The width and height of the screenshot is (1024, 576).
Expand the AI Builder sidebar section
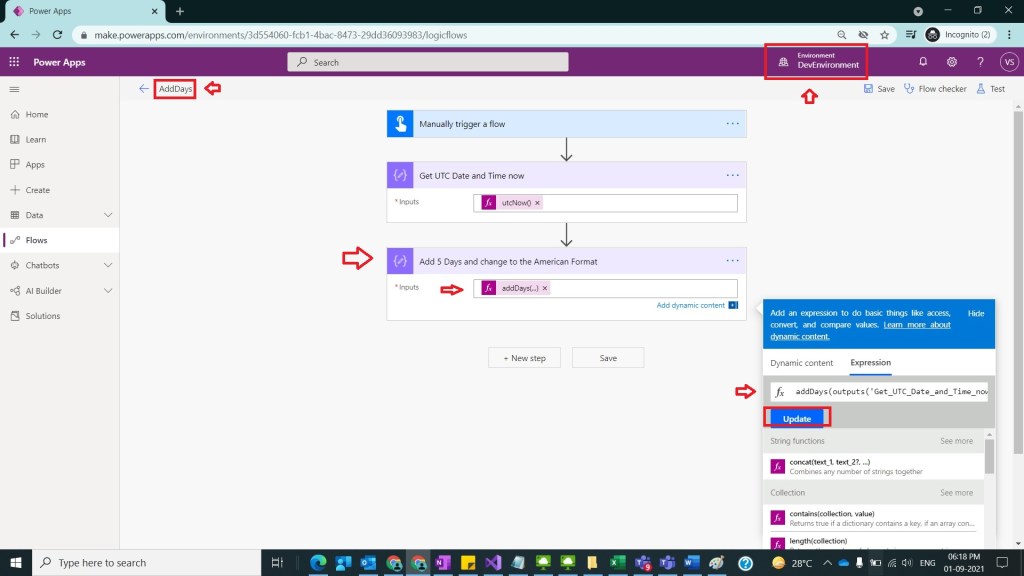107,291
